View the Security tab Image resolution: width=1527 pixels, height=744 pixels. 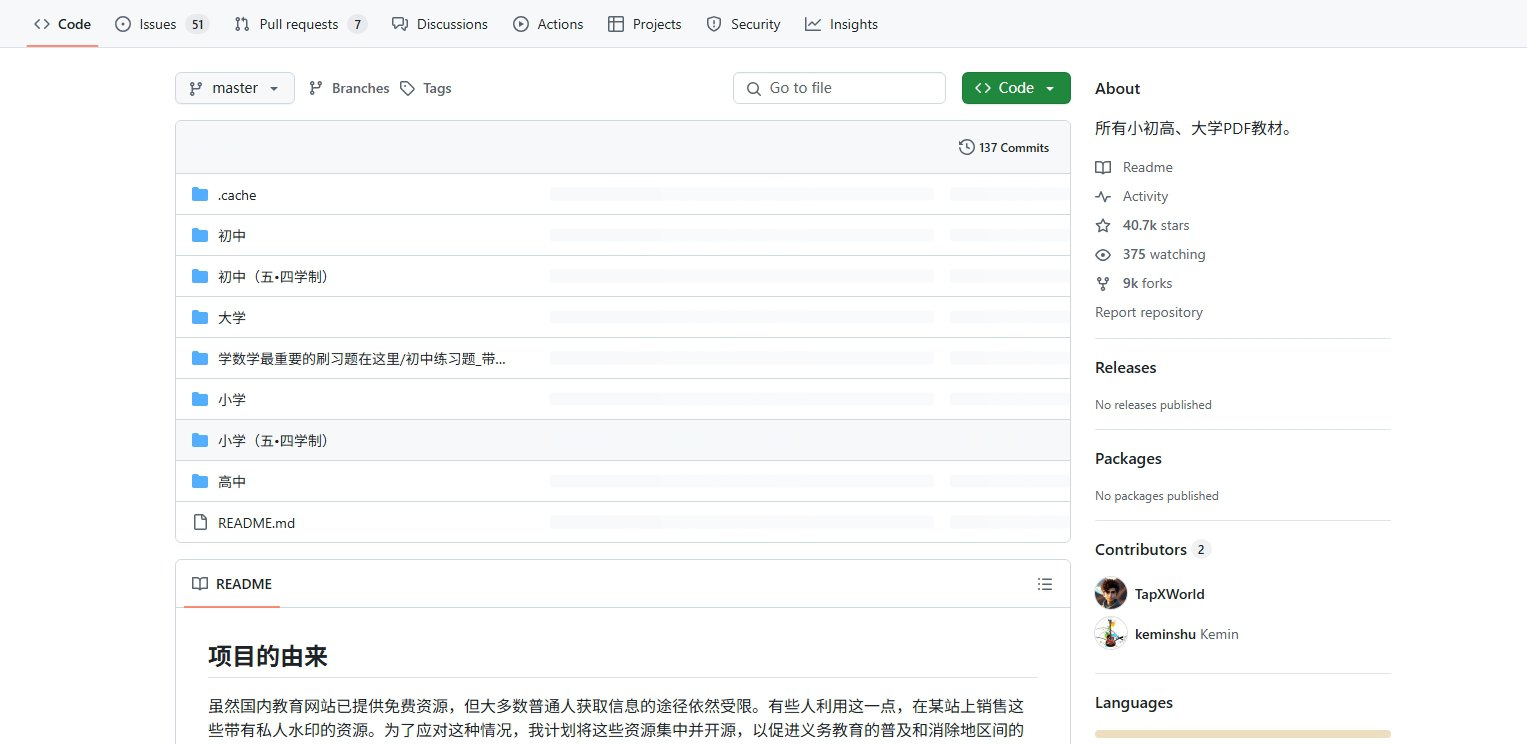pyautogui.click(x=743, y=24)
